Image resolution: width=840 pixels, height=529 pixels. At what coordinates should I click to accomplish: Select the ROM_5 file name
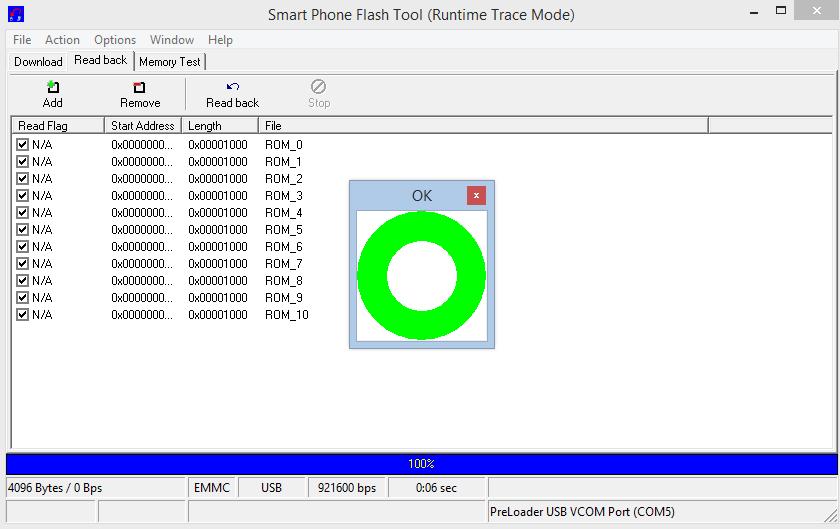pyautogui.click(x=284, y=229)
